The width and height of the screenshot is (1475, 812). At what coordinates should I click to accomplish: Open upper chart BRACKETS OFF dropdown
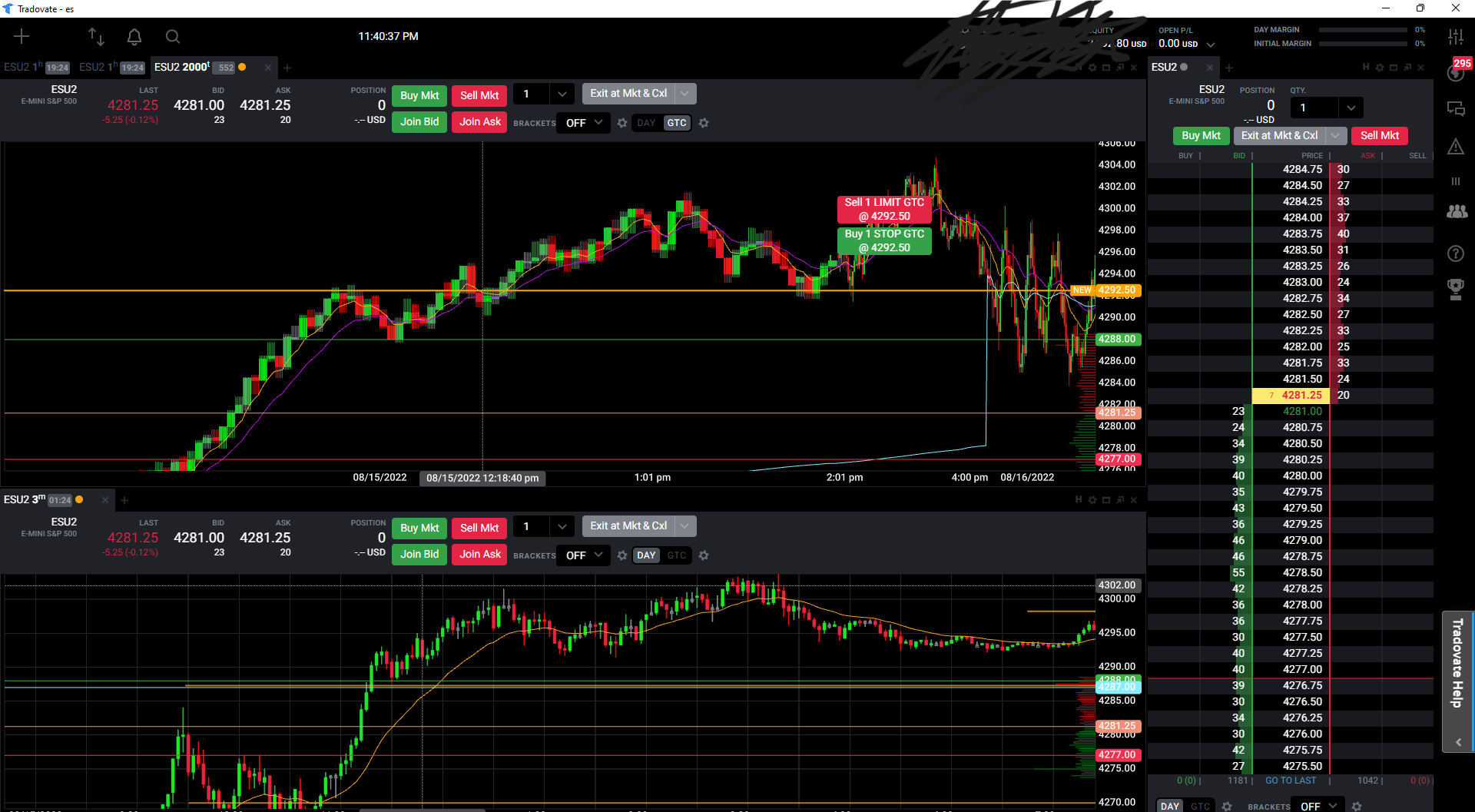pyautogui.click(x=585, y=123)
